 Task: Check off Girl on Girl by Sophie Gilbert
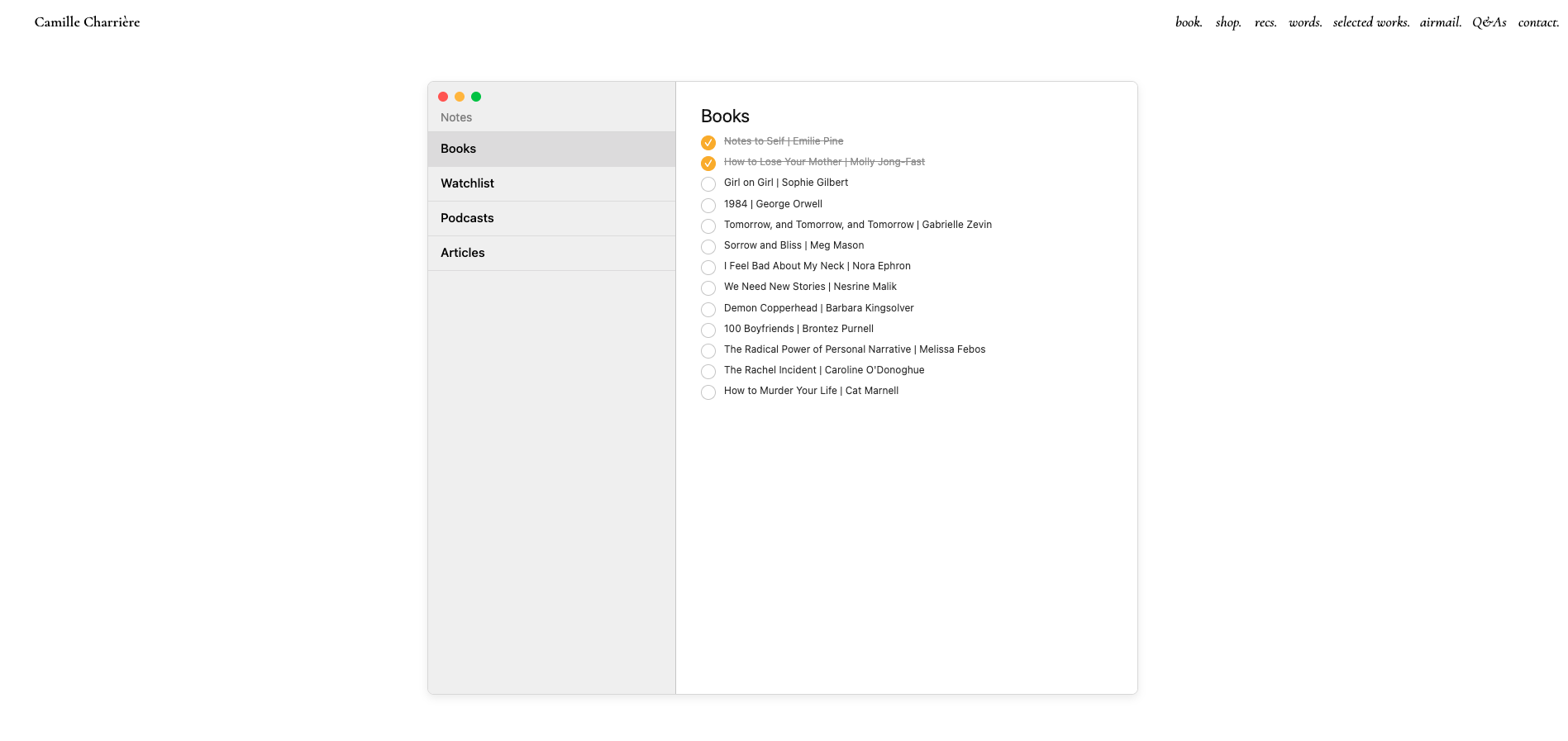pyautogui.click(x=708, y=183)
